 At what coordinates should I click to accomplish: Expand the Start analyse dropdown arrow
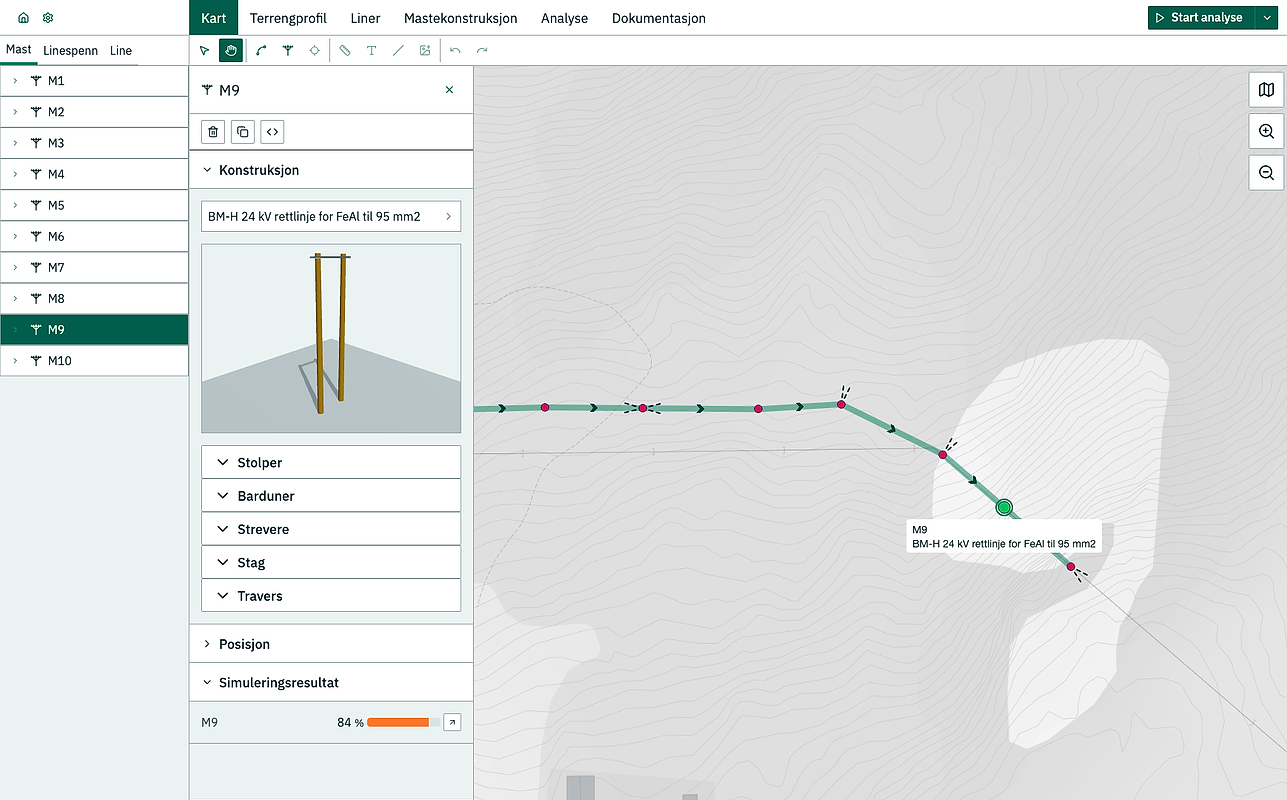click(x=1268, y=17)
